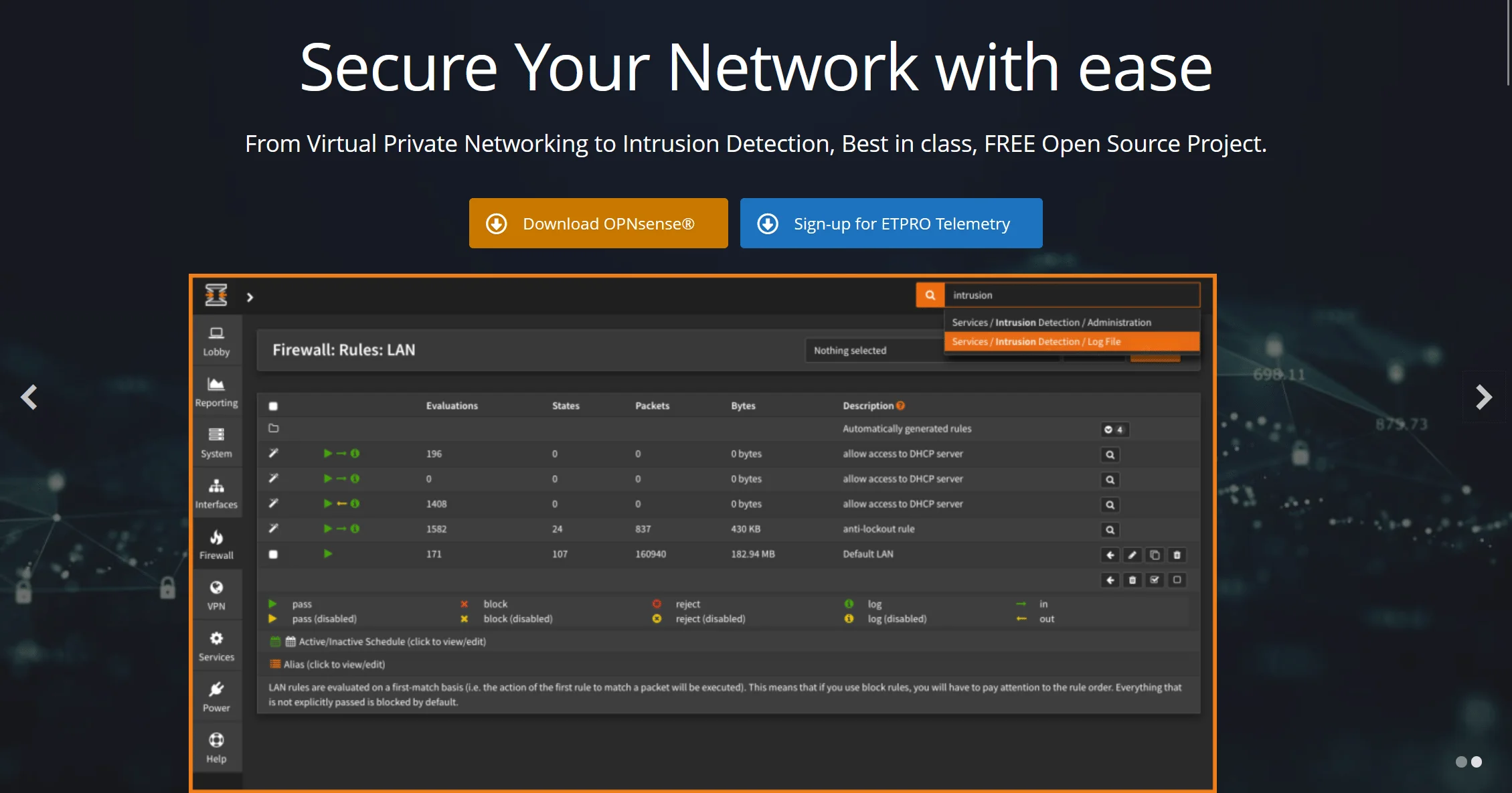The width and height of the screenshot is (1512, 793).
Task: Toggle checkbox for the Default LAN rule
Action: click(x=273, y=554)
